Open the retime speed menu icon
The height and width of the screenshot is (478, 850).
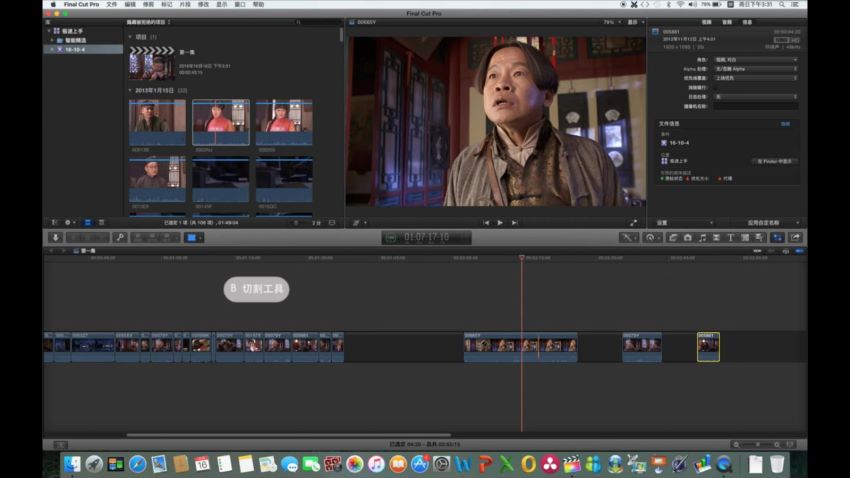coord(653,237)
